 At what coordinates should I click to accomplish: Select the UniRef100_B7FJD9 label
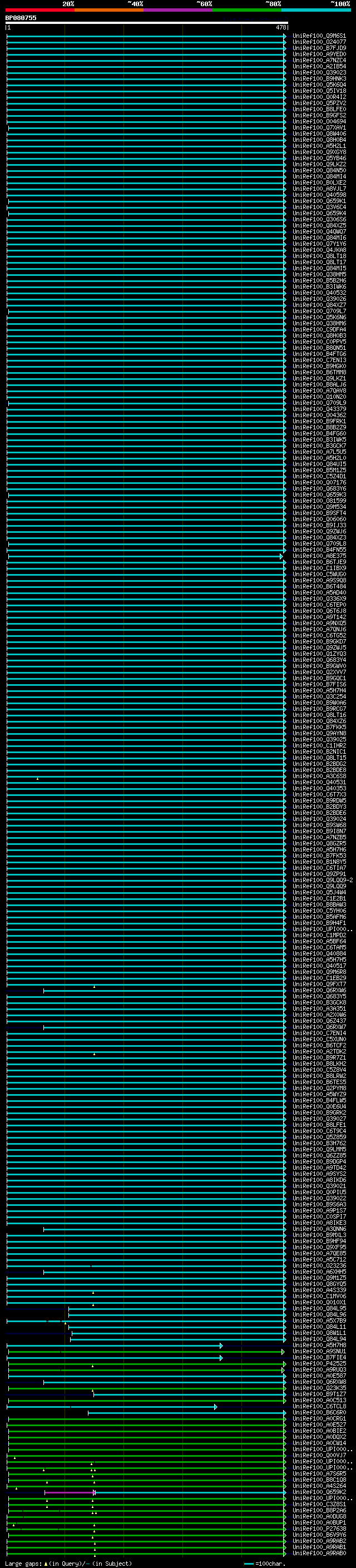click(x=319, y=48)
